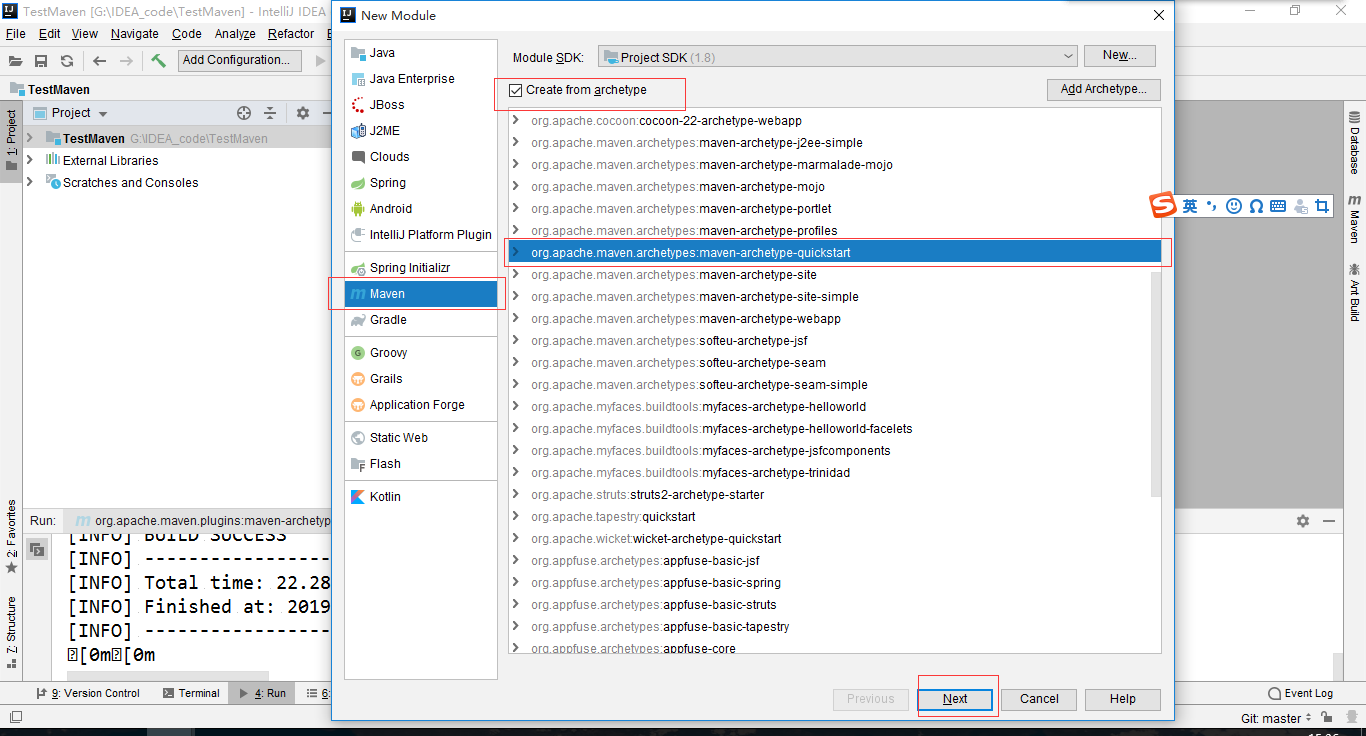The width and height of the screenshot is (1366, 736).
Task: Select Spring Initializr module type
Action: click(x=421, y=268)
